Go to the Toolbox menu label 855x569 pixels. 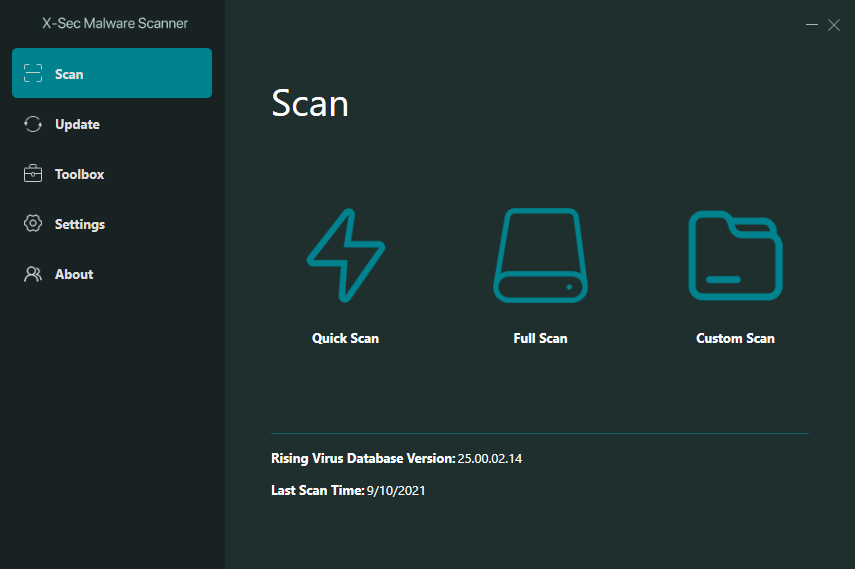(79, 174)
